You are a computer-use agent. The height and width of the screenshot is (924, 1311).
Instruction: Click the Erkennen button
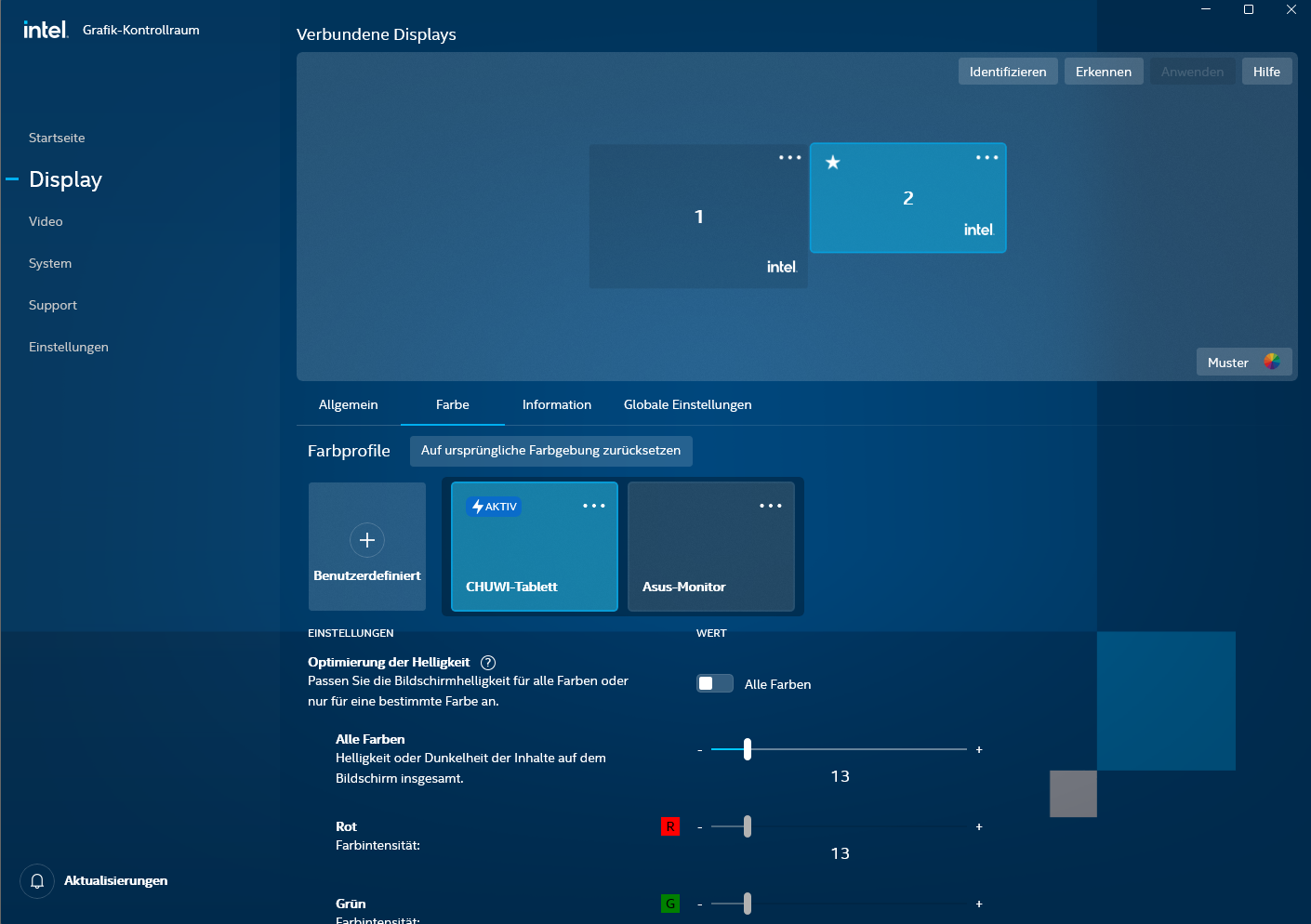[1104, 72]
